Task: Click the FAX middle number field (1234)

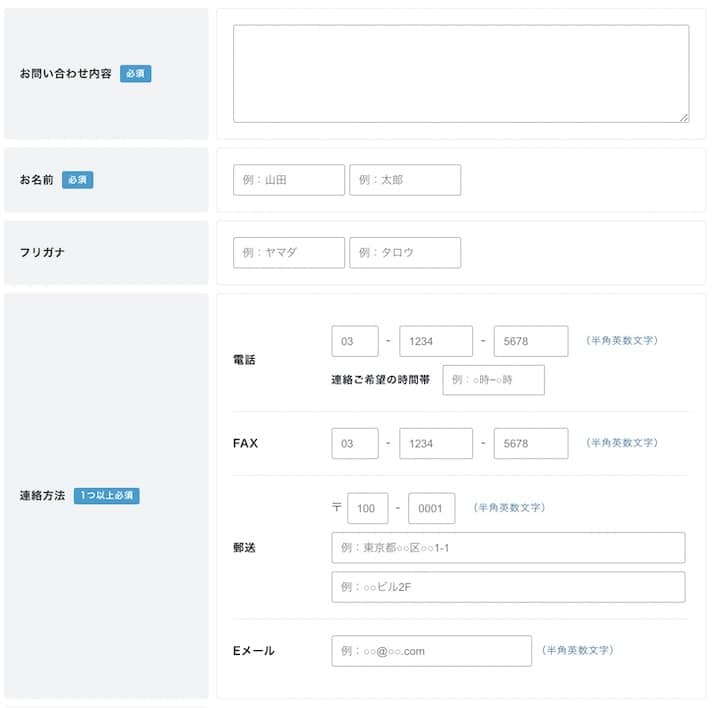Action: point(435,443)
